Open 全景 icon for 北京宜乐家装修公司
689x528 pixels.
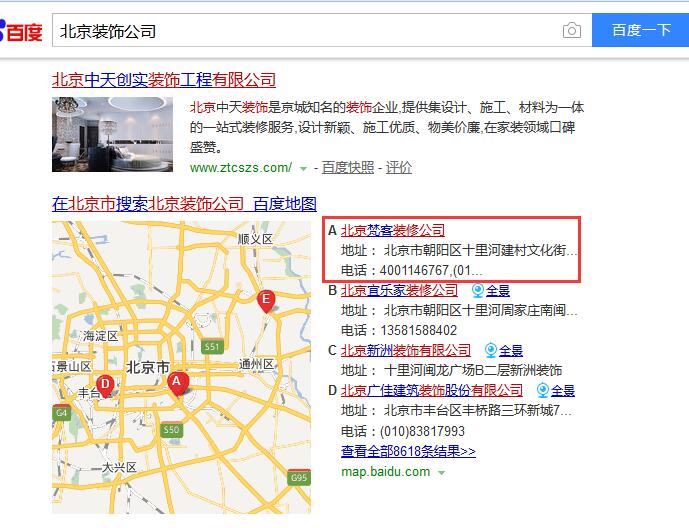point(478,290)
